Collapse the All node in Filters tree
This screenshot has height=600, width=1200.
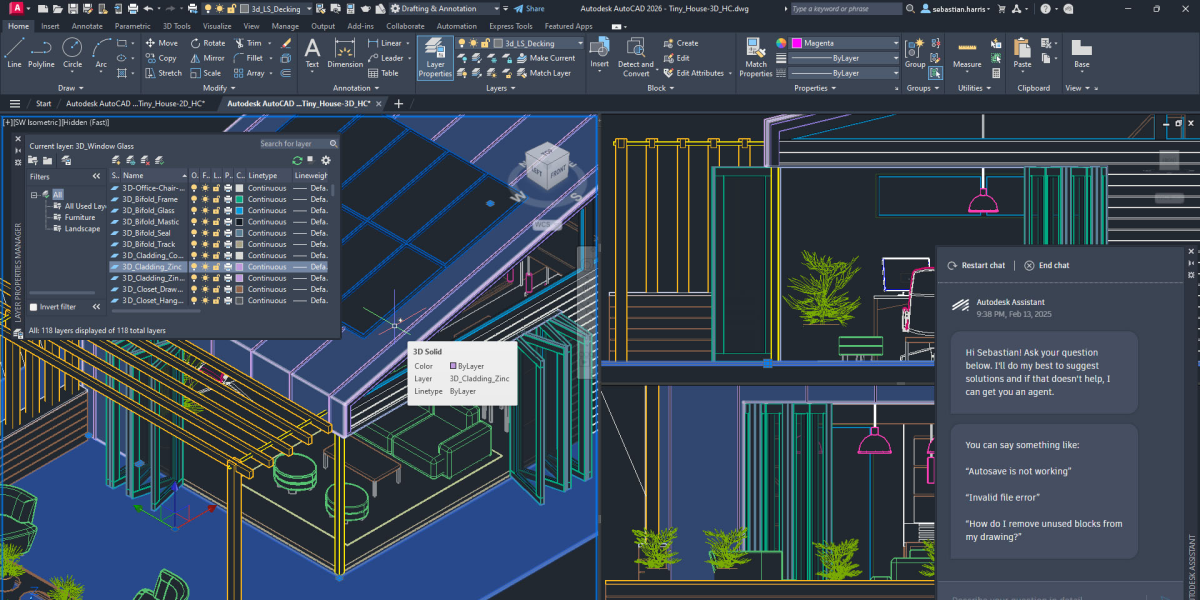tap(34, 195)
